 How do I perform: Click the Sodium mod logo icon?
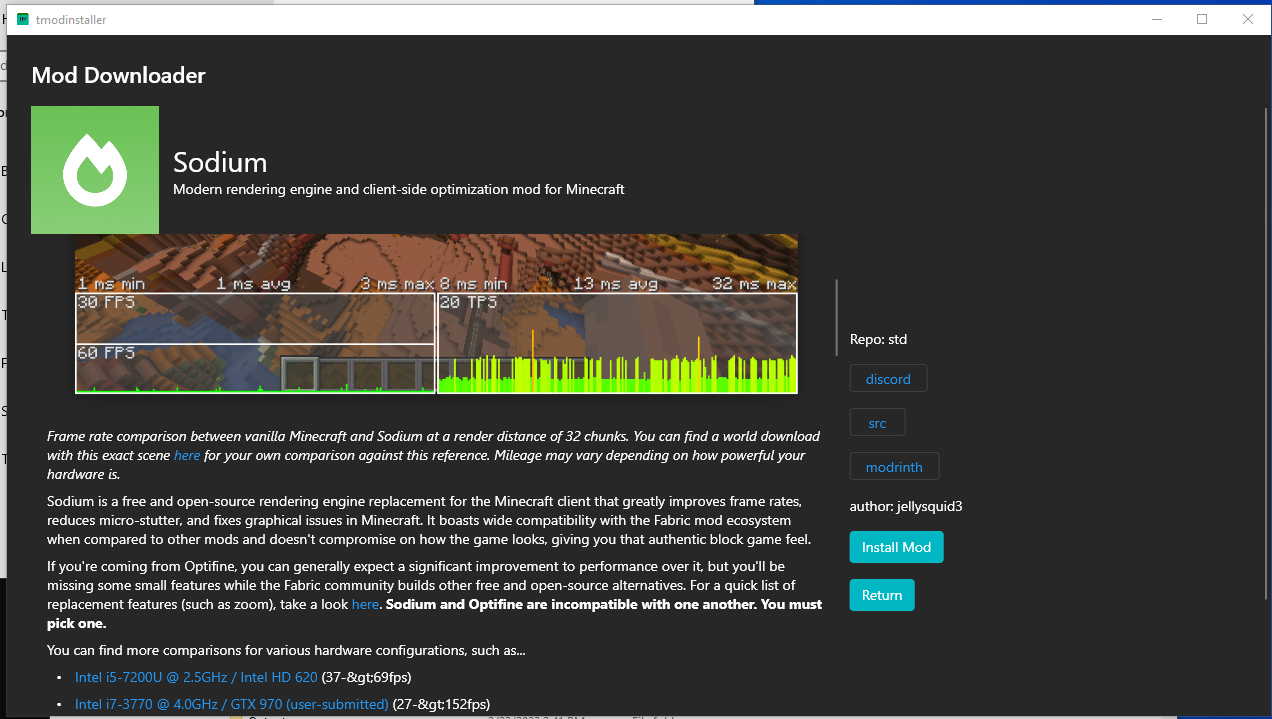click(x=95, y=170)
